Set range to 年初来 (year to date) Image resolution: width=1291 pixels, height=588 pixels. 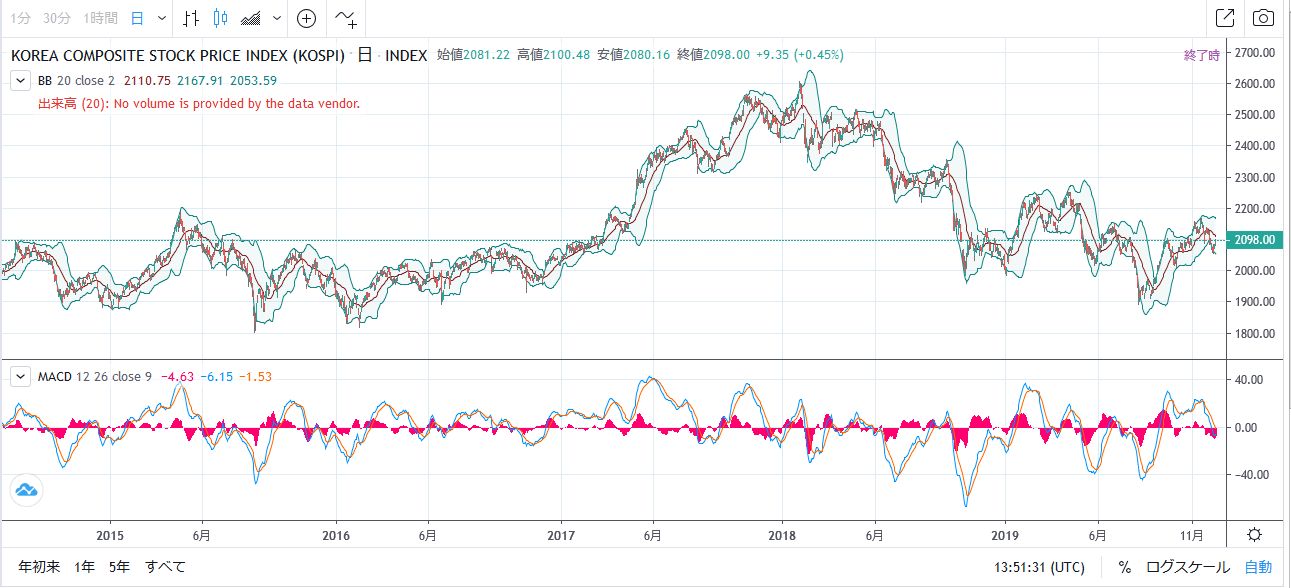[39, 567]
